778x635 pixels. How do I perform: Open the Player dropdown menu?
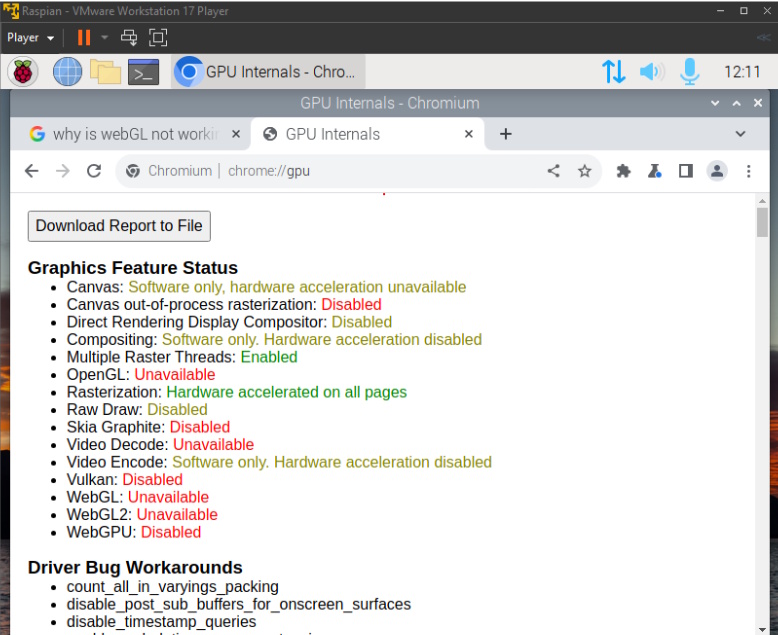click(x=31, y=38)
